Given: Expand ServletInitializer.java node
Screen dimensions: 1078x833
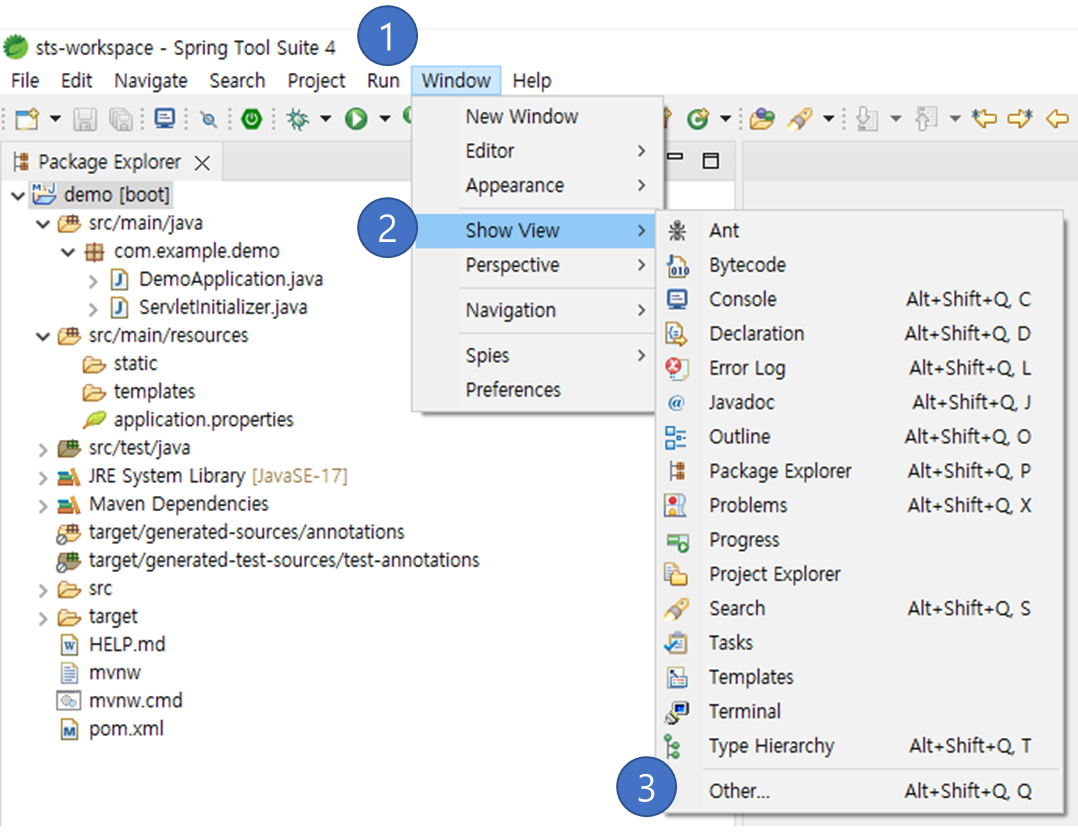Looking at the screenshot, I should pos(93,309).
